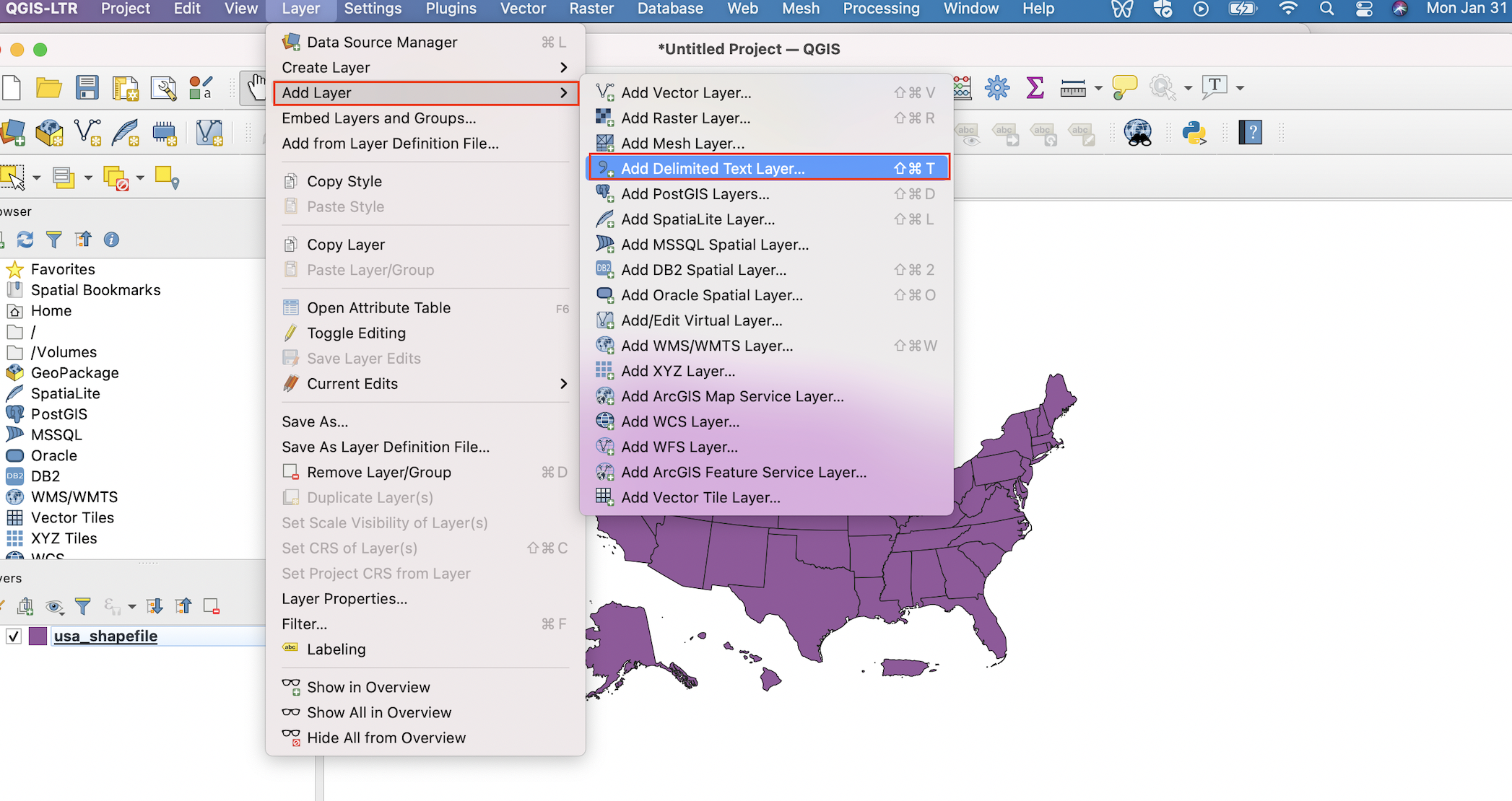Select Add Vector Layer menu item
This screenshot has width=1512, height=801.
click(685, 92)
